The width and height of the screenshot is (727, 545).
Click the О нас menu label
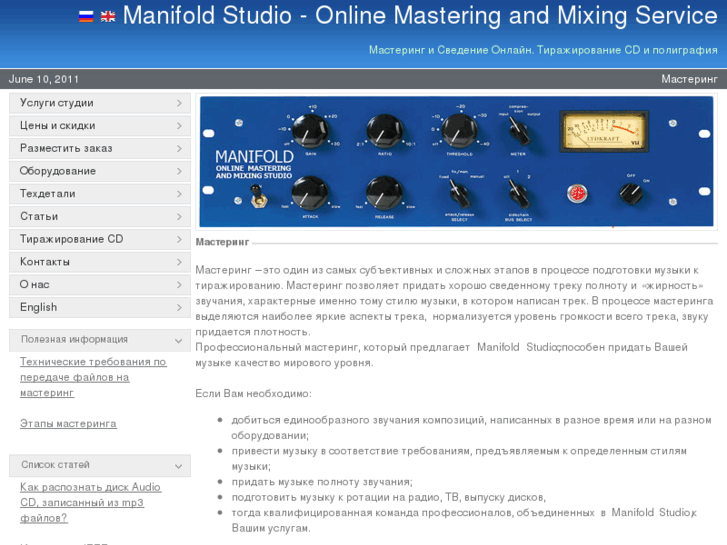coord(34,285)
